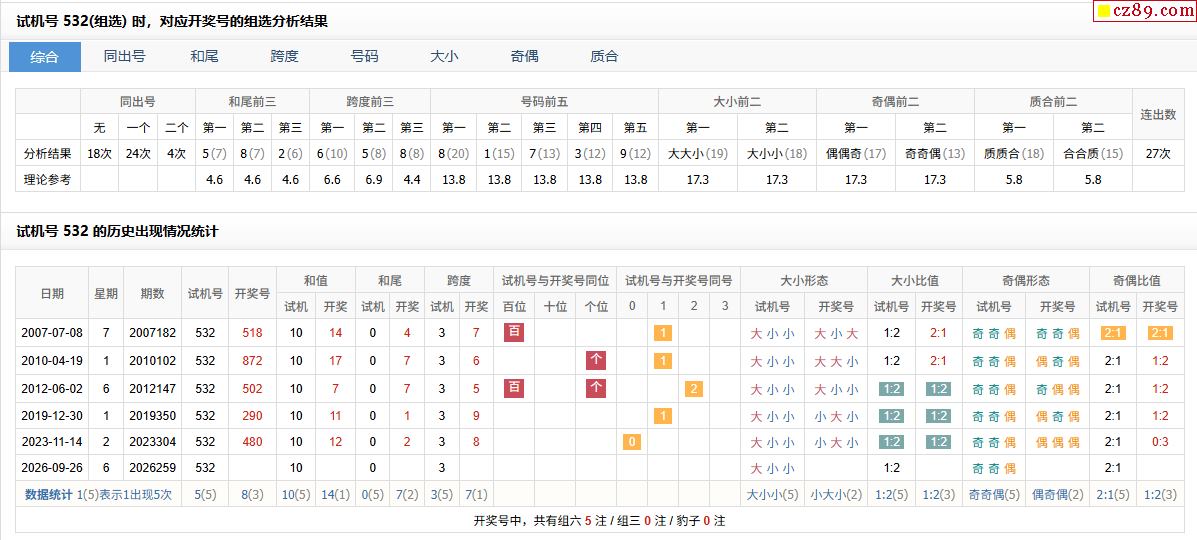Click the red 百 badge in 2012147 row
This screenshot has height=540, width=1197.
click(514, 388)
